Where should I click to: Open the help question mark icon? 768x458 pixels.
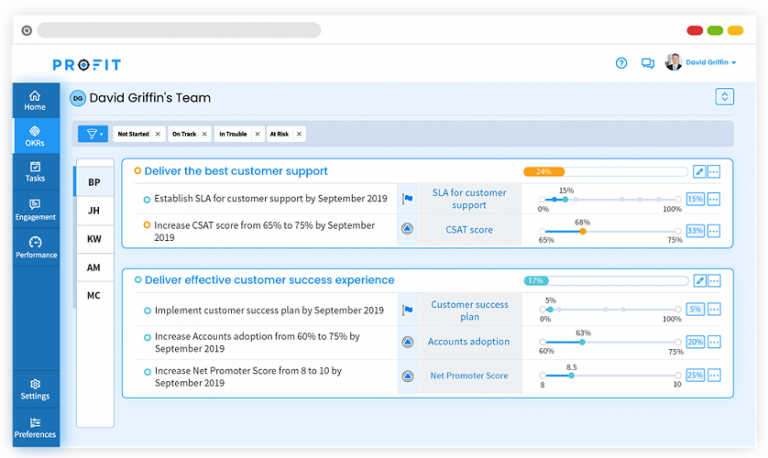(621, 63)
